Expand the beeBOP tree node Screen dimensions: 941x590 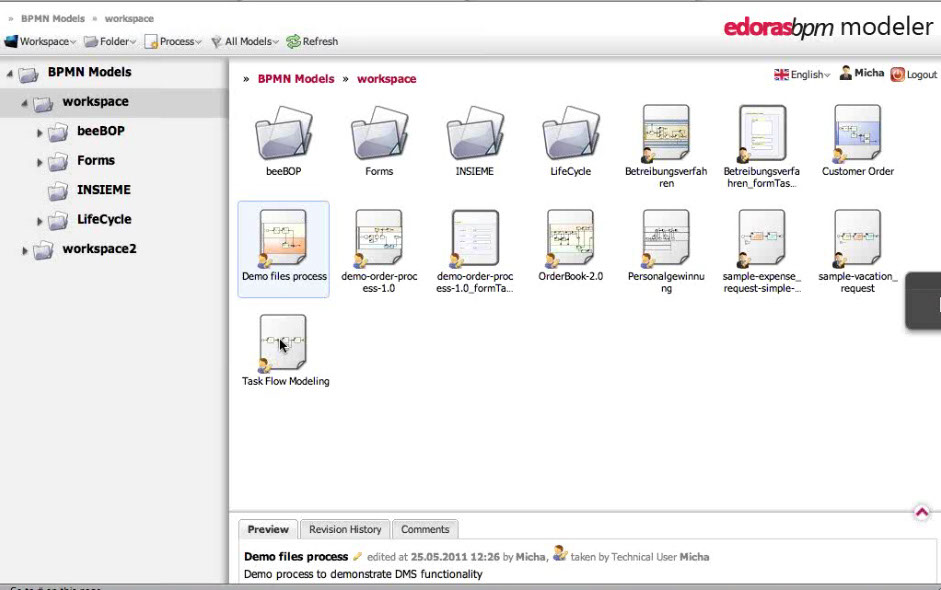click(x=40, y=133)
